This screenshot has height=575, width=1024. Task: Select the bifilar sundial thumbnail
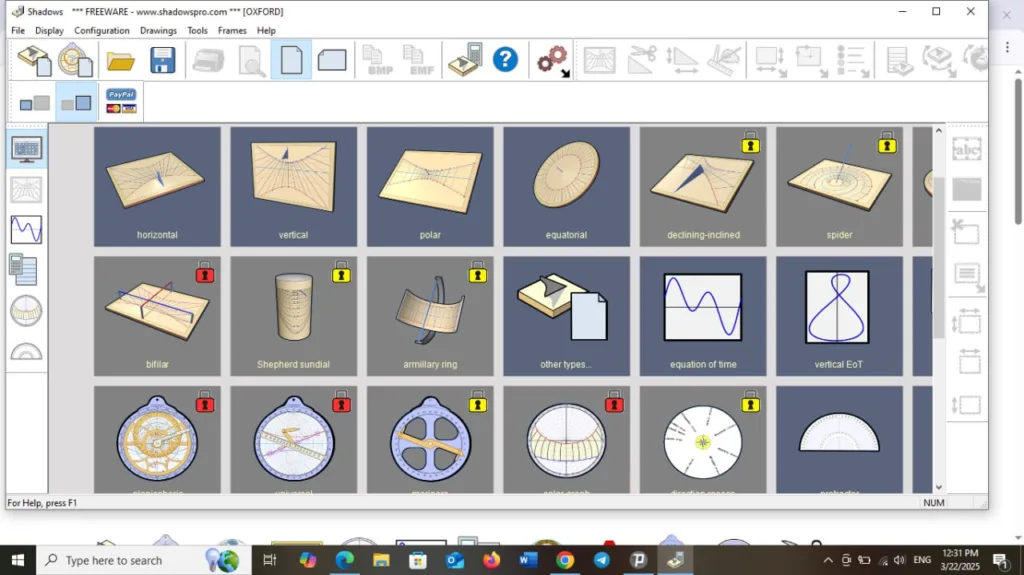pos(157,316)
